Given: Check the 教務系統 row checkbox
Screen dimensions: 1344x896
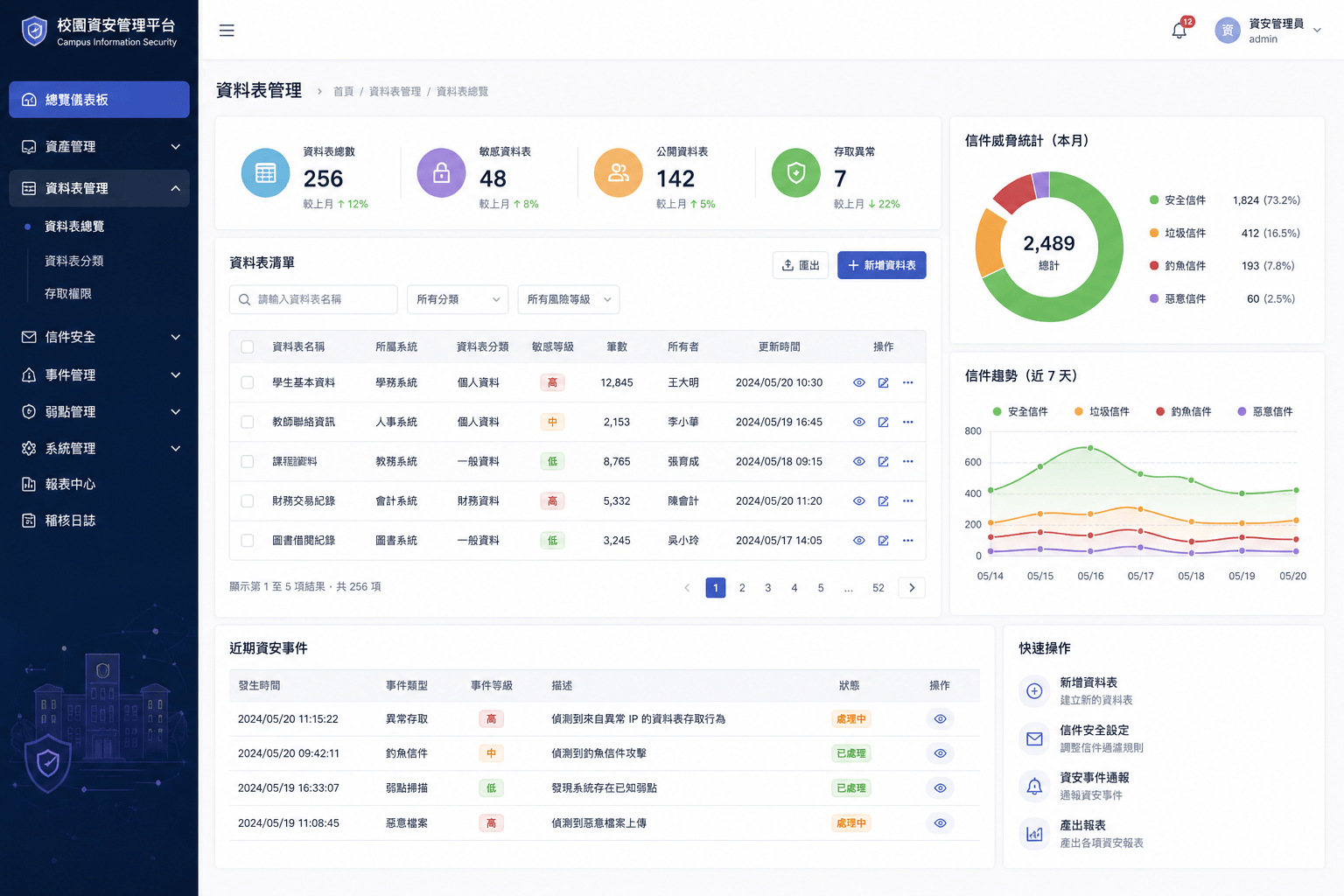Looking at the screenshot, I should (248, 461).
